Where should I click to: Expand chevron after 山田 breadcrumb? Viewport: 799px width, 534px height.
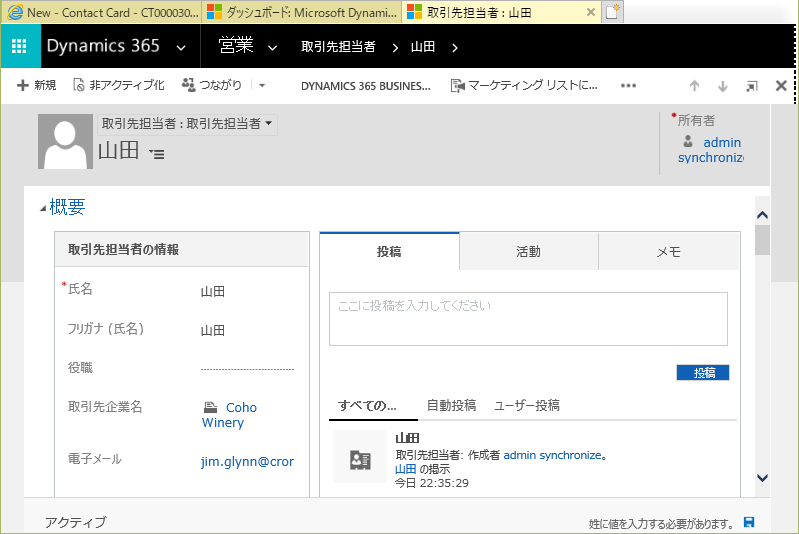(x=455, y=48)
